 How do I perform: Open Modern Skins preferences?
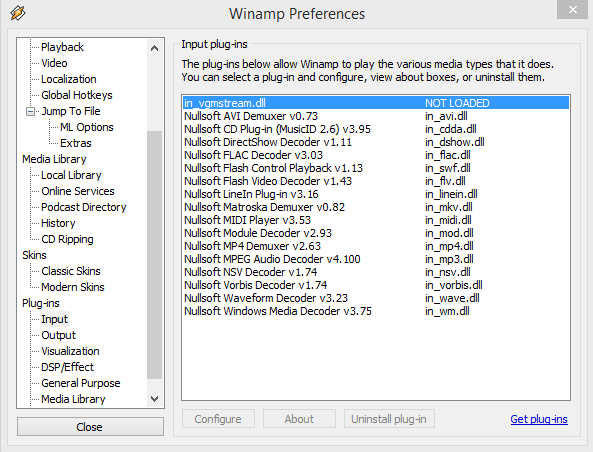[x=73, y=287]
